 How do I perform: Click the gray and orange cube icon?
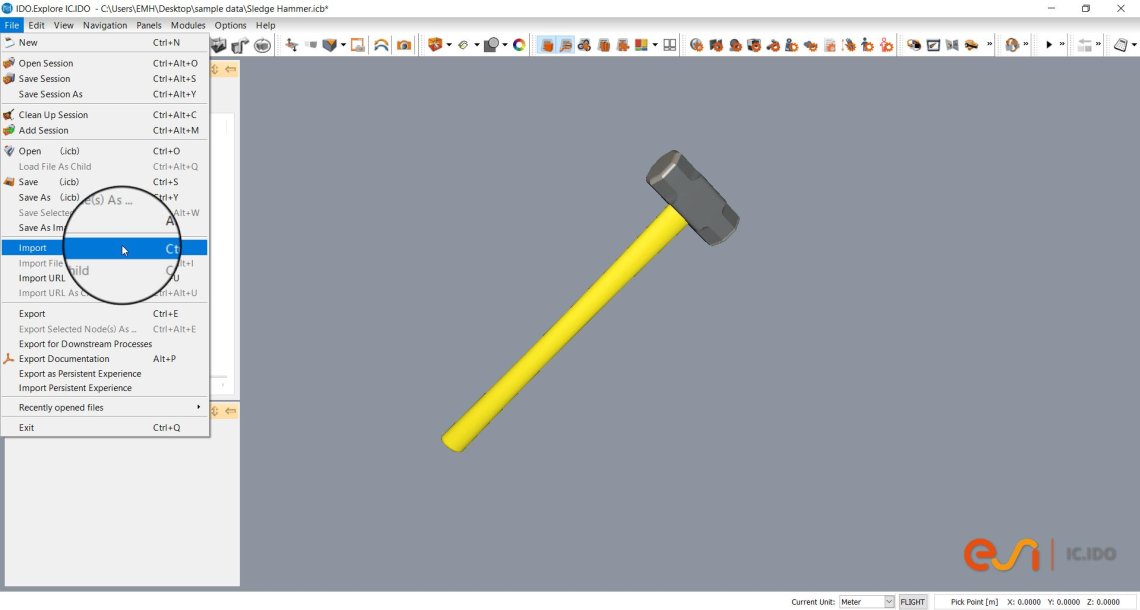(x=329, y=45)
